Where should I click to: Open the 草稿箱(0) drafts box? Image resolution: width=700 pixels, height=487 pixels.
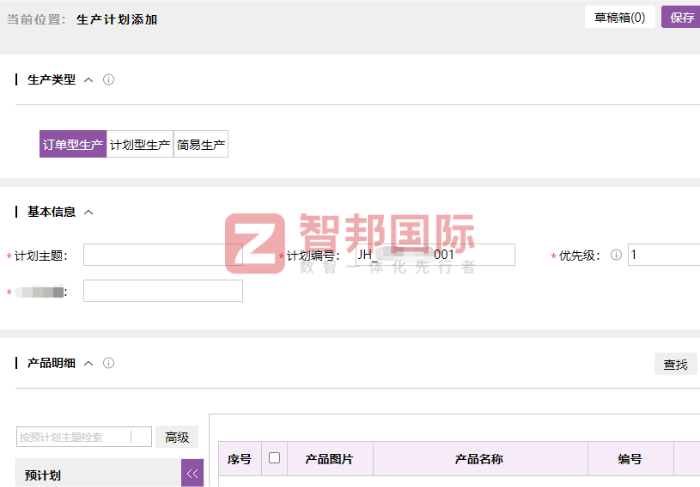(619, 17)
